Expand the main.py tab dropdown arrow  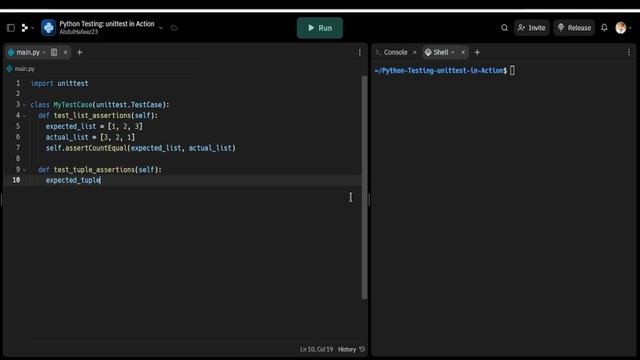pos(44,52)
